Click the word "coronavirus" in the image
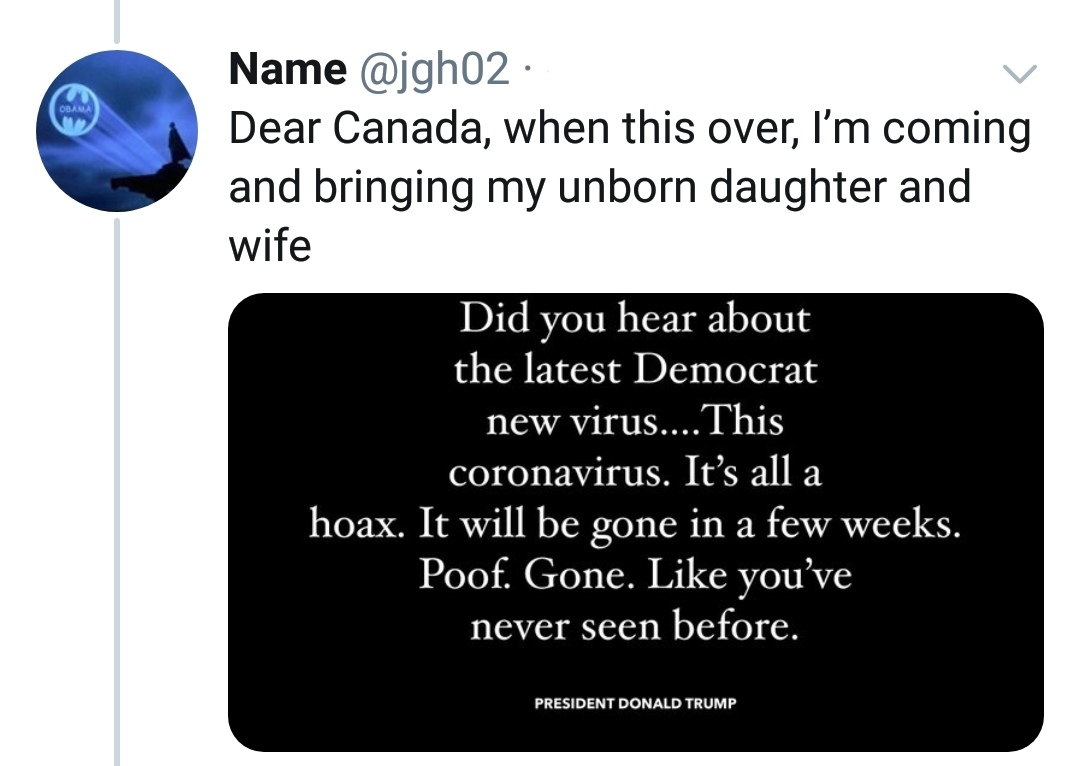Viewport: 1080px width, 766px height. pos(558,473)
